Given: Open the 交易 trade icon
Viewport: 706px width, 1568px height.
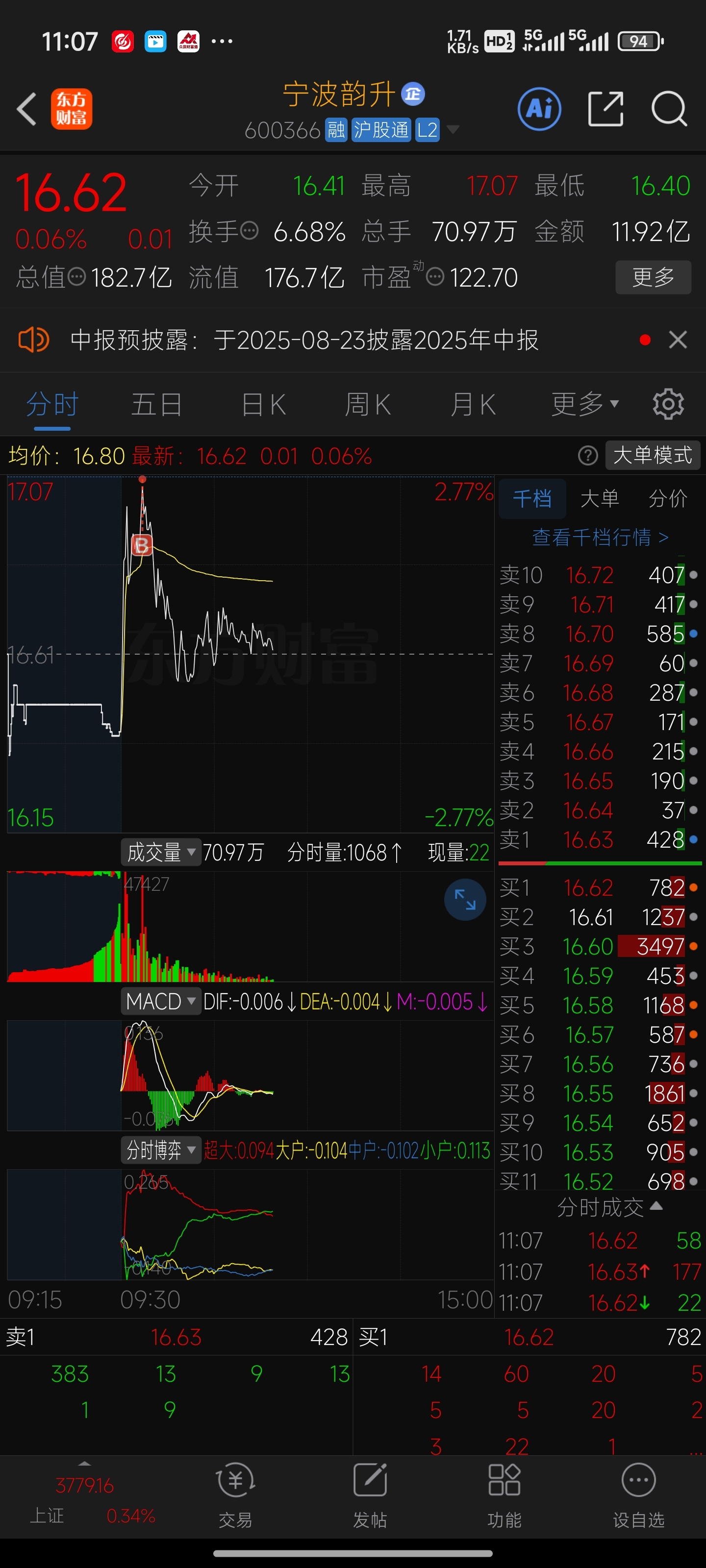Looking at the screenshot, I should 235,1496.
